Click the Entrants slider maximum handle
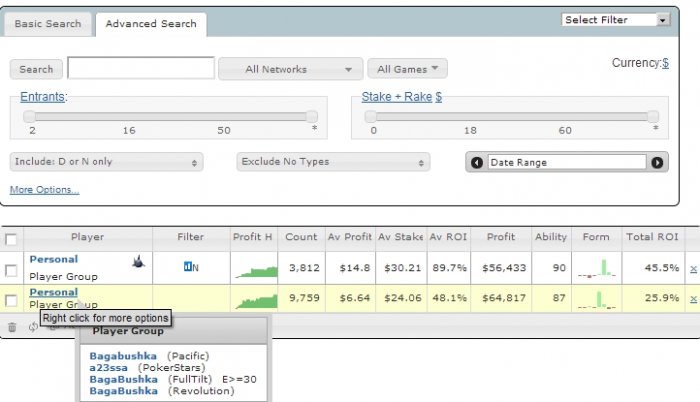This screenshot has width=700, height=402. click(x=312, y=117)
